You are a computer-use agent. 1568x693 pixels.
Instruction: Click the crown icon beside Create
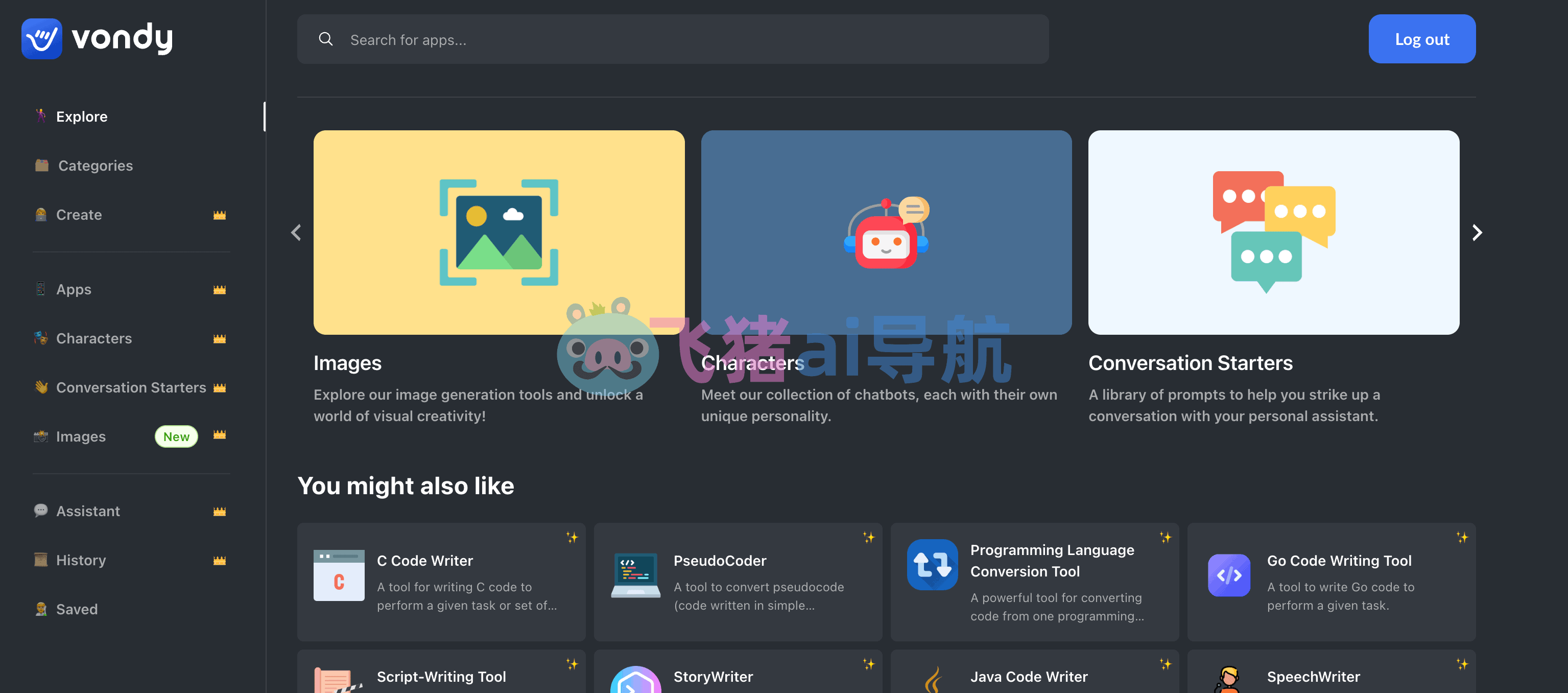[220, 215]
